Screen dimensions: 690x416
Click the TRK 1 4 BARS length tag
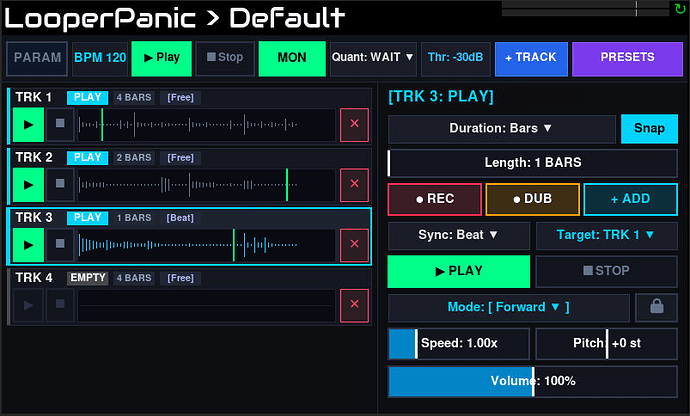(134, 98)
